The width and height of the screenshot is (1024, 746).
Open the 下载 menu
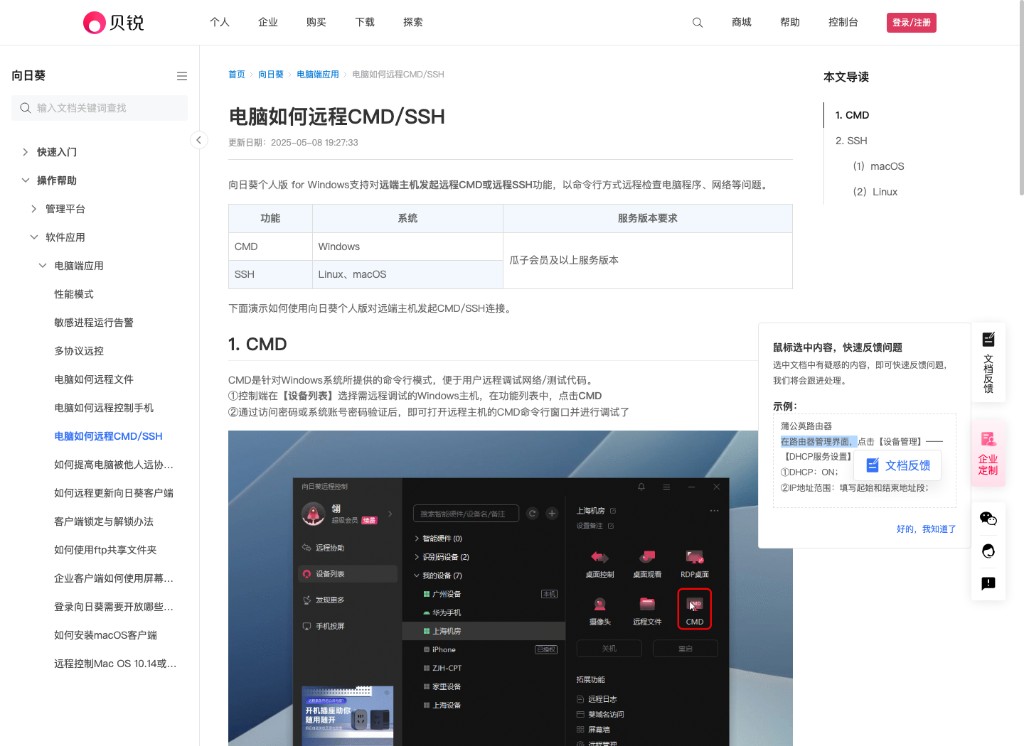(364, 22)
